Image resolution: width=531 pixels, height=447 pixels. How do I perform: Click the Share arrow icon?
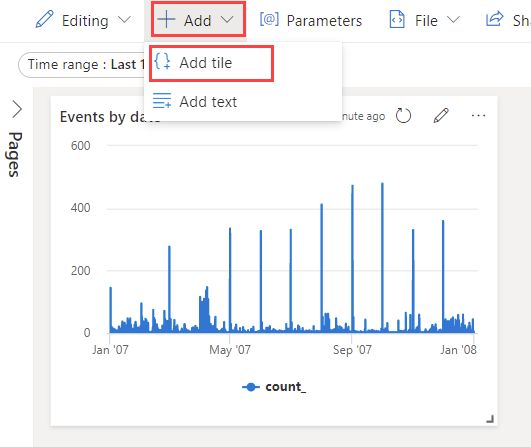pyautogui.click(x=494, y=19)
